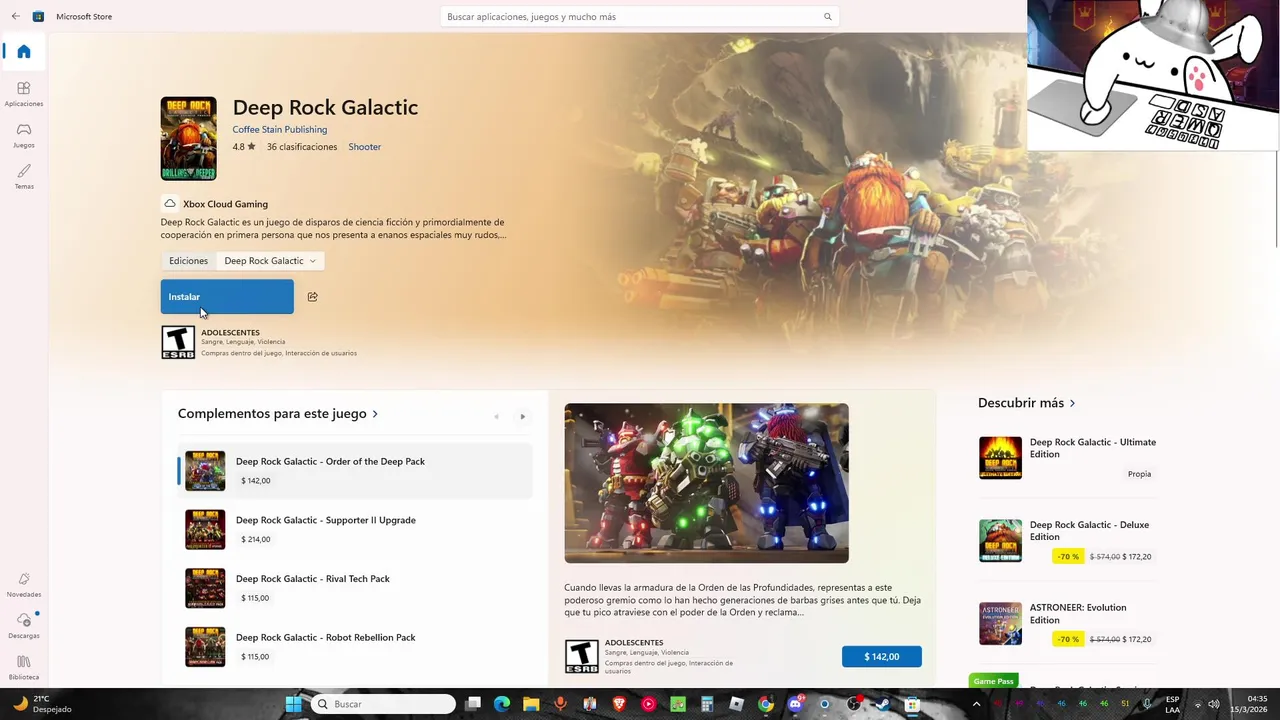Open weather widget showing 21°C Despejado

(43, 704)
